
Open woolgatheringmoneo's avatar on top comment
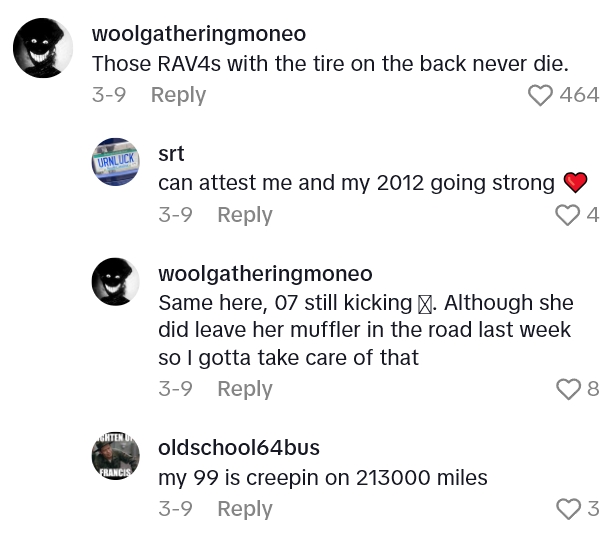coord(43,47)
